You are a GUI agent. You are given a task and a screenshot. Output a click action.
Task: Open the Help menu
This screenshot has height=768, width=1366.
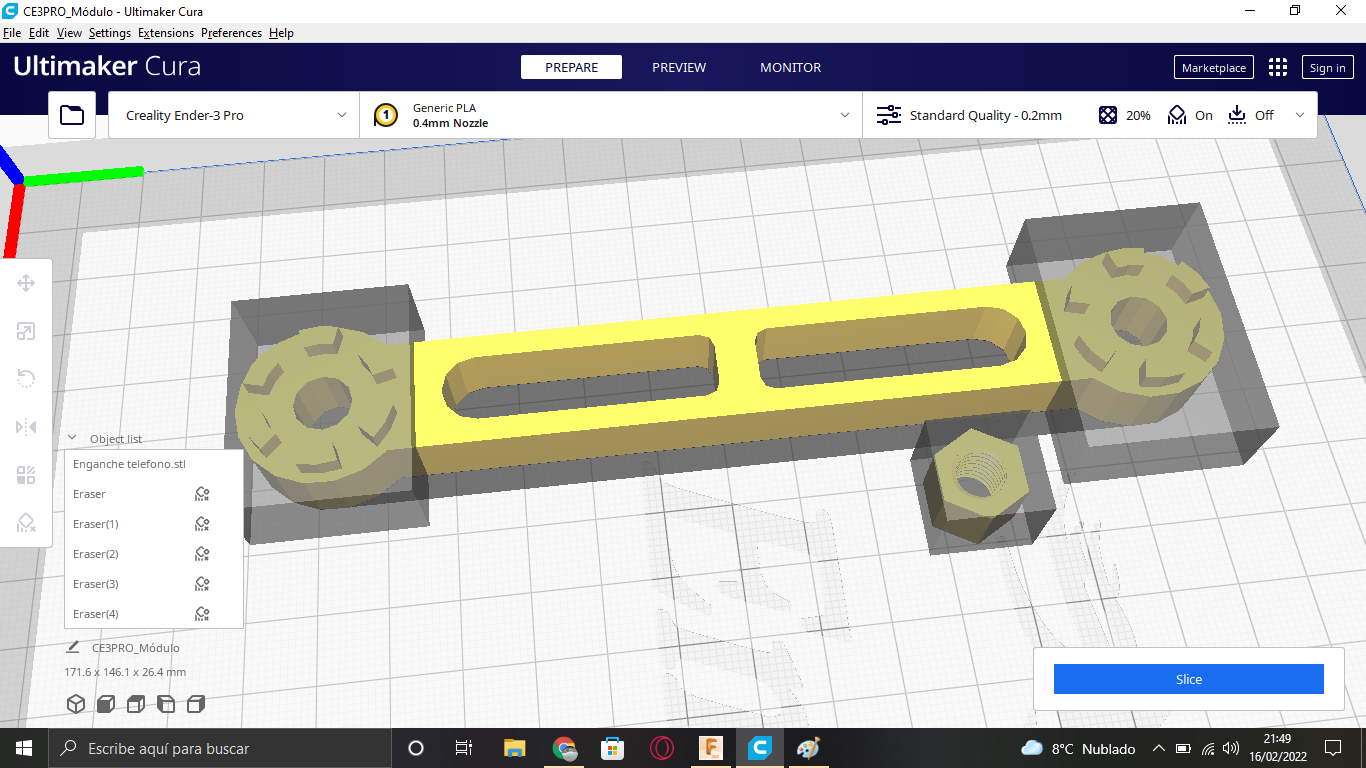coord(281,33)
